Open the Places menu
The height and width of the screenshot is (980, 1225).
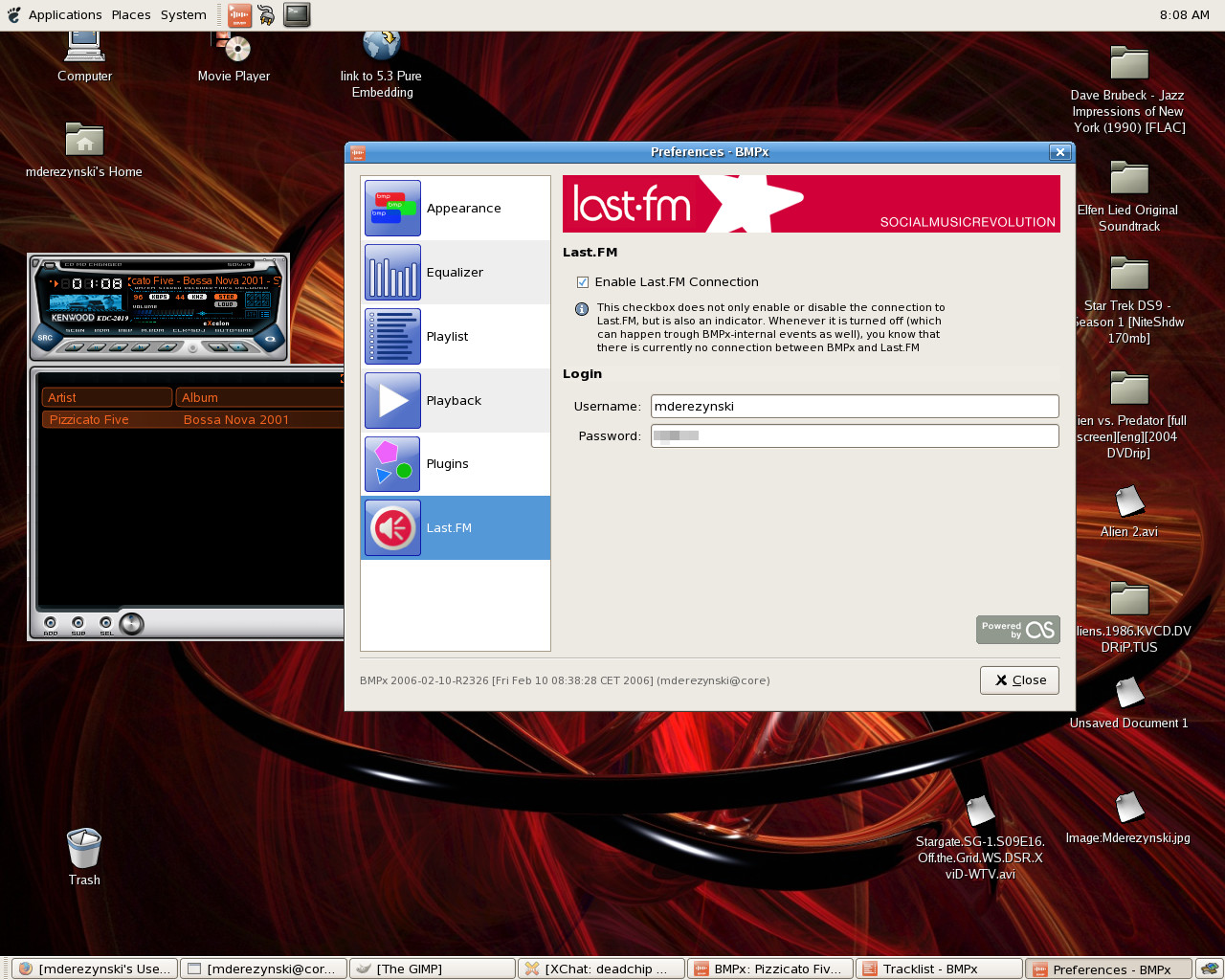[x=130, y=14]
